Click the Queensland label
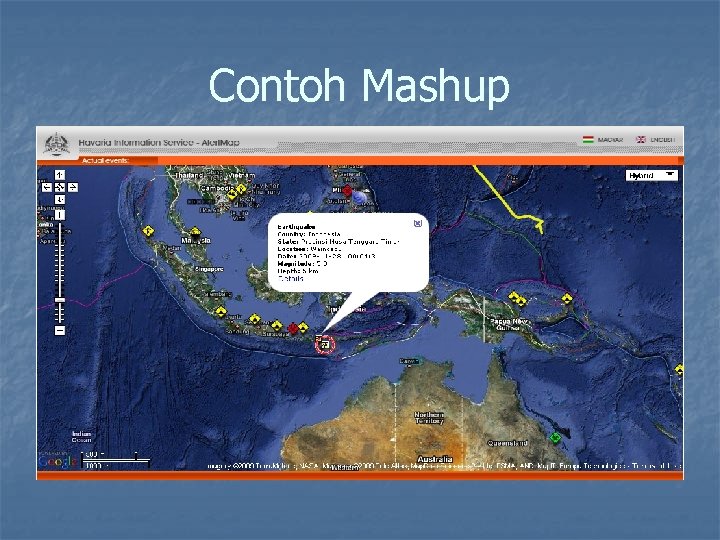This screenshot has height=540, width=720. (507, 443)
